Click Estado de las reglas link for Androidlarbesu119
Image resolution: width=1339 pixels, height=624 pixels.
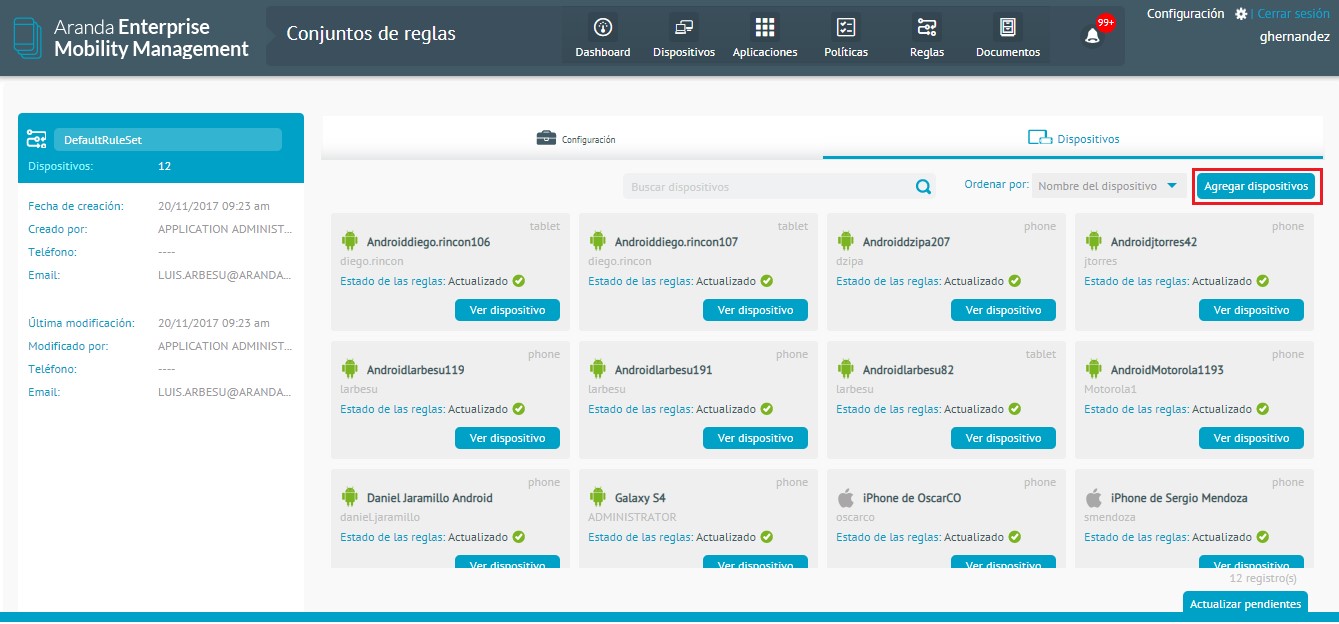point(392,409)
